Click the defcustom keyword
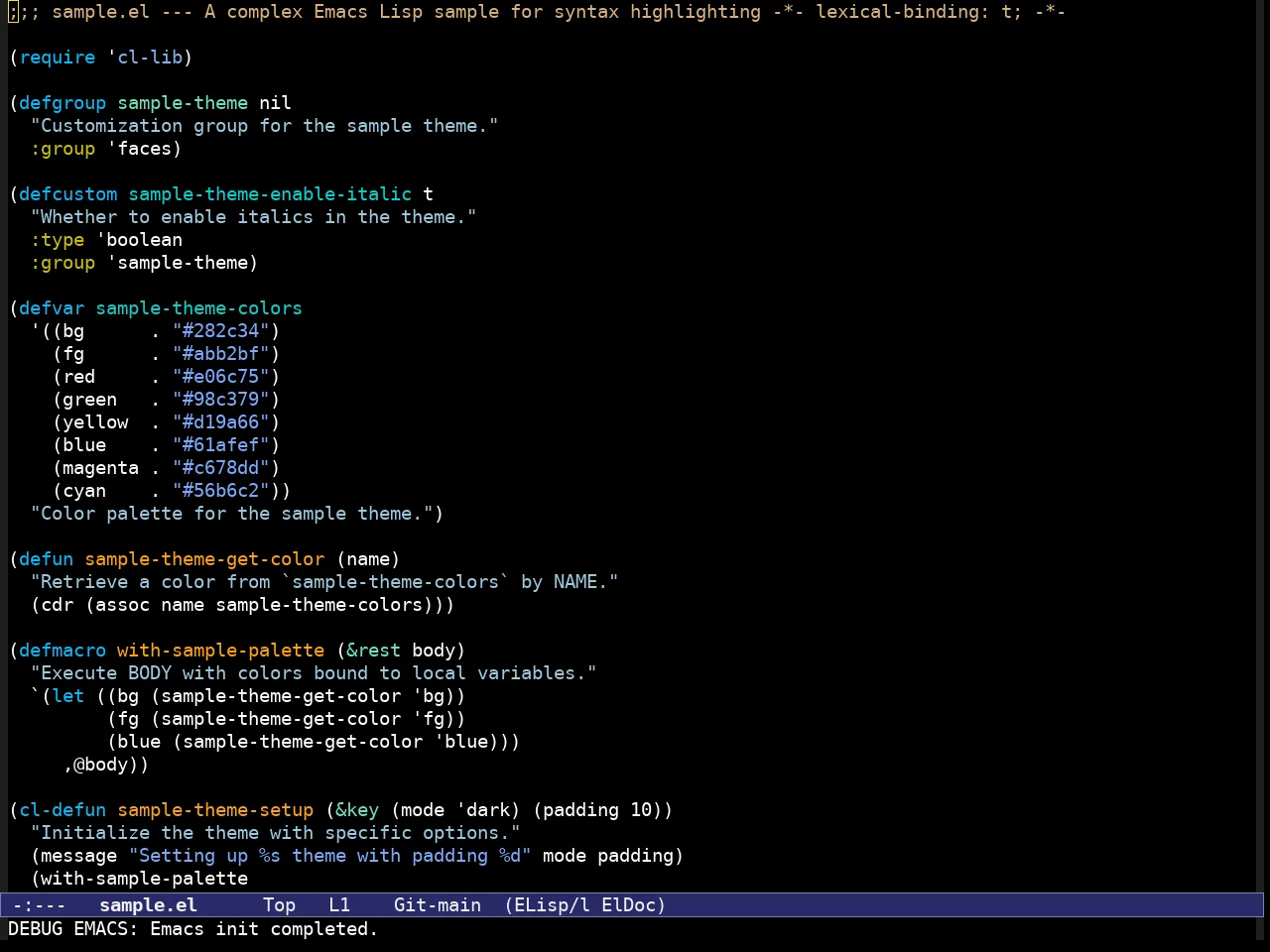 67,194
